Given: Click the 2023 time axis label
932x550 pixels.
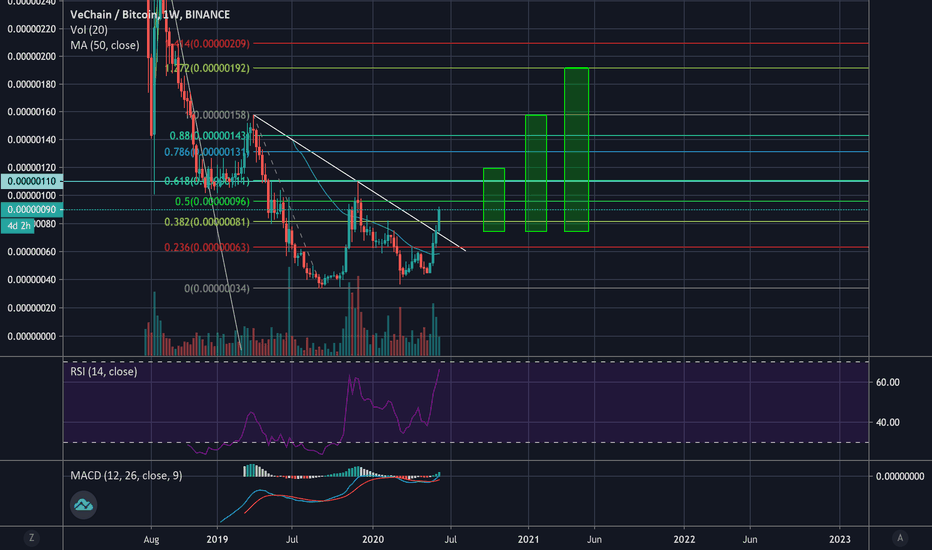Looking at the screenshot, I should click(840, 539).
